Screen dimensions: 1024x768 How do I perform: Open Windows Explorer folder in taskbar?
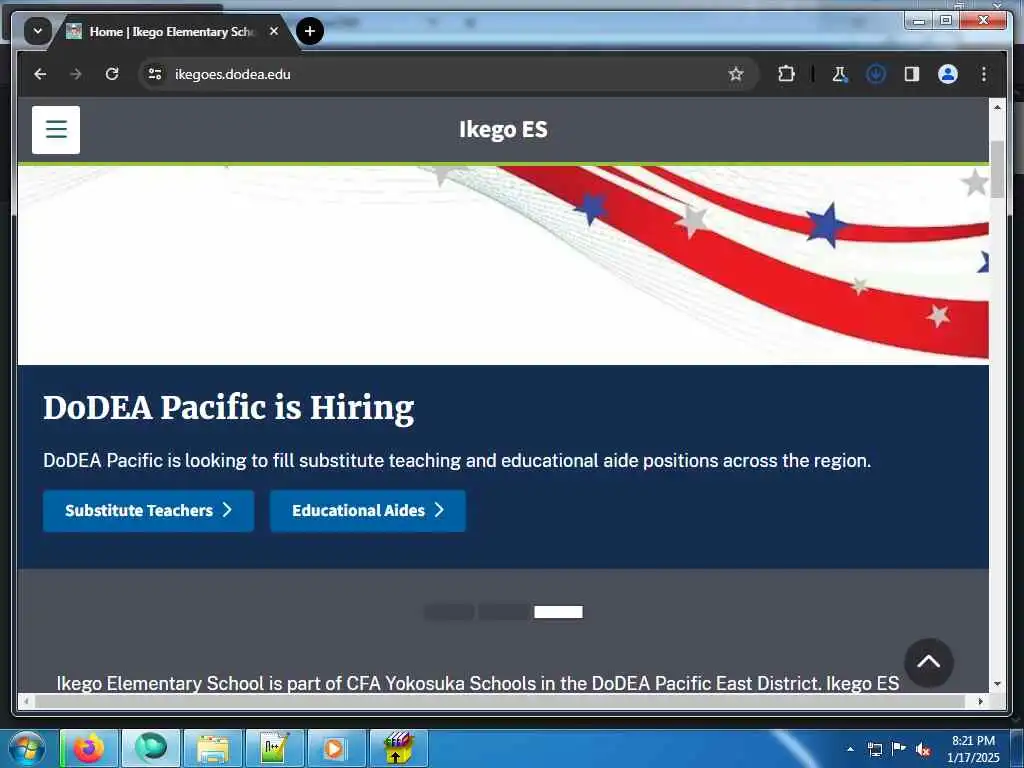pos(213,748)
